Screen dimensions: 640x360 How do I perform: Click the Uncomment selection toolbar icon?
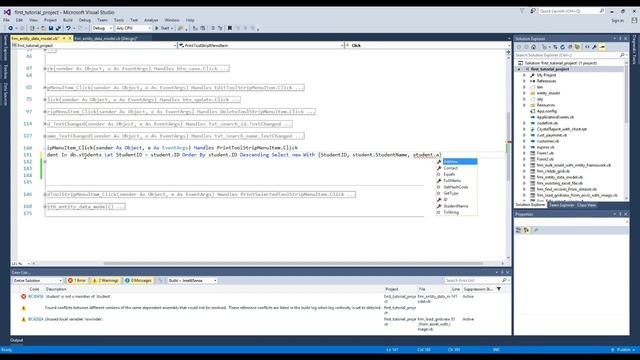point(220,28)
